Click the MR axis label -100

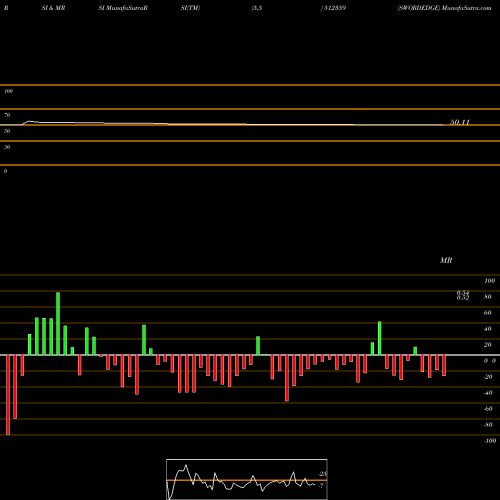point(490,441)
